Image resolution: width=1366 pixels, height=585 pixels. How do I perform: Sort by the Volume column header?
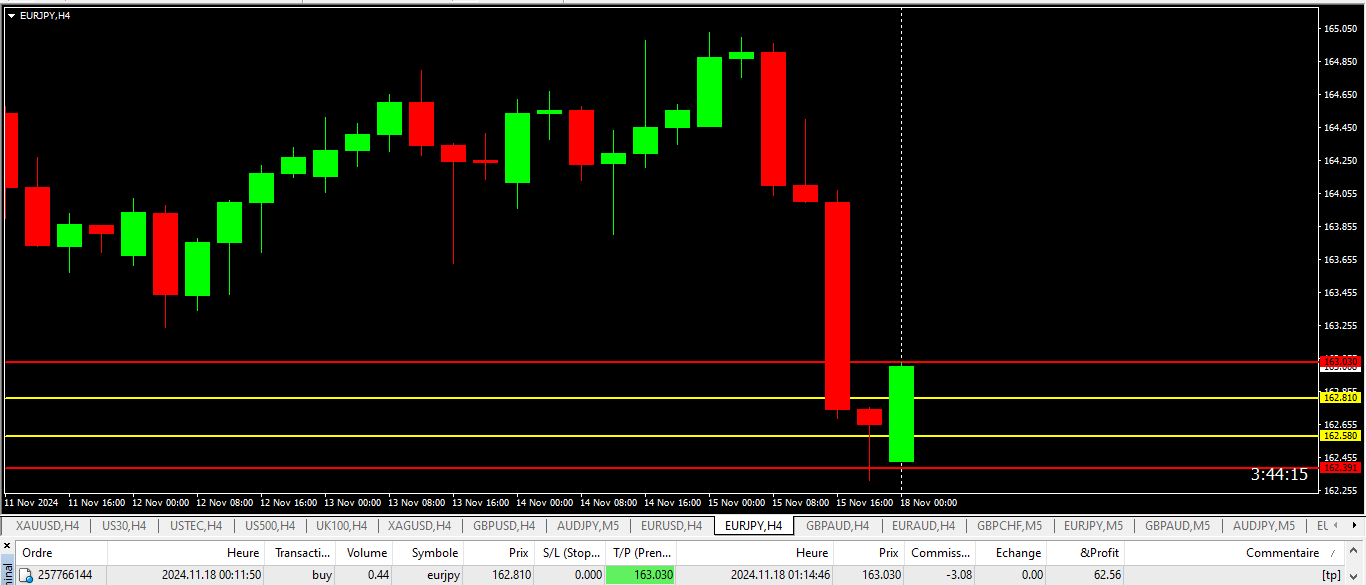[366, 553]
